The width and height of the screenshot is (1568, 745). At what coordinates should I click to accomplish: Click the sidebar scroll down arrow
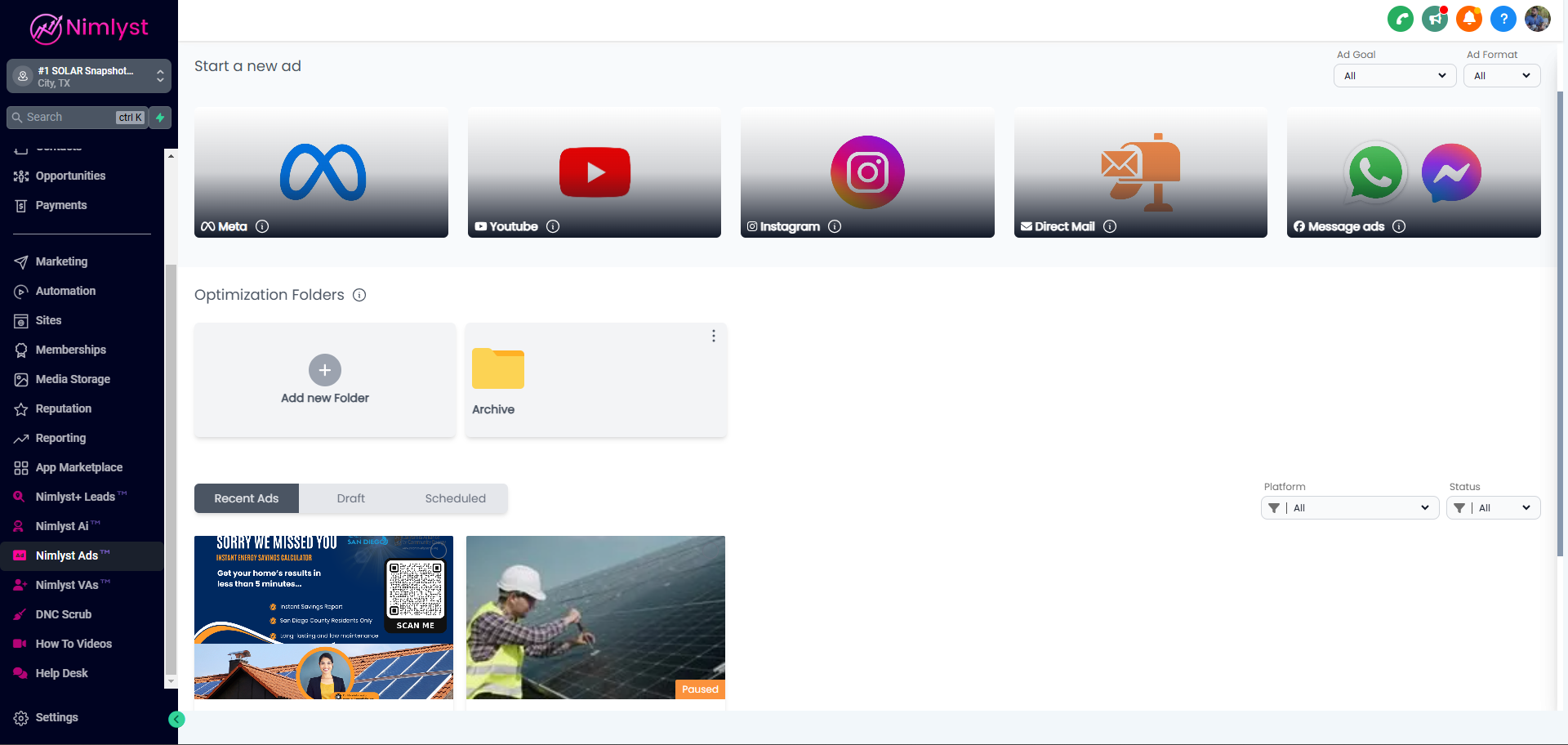[171, 681]
